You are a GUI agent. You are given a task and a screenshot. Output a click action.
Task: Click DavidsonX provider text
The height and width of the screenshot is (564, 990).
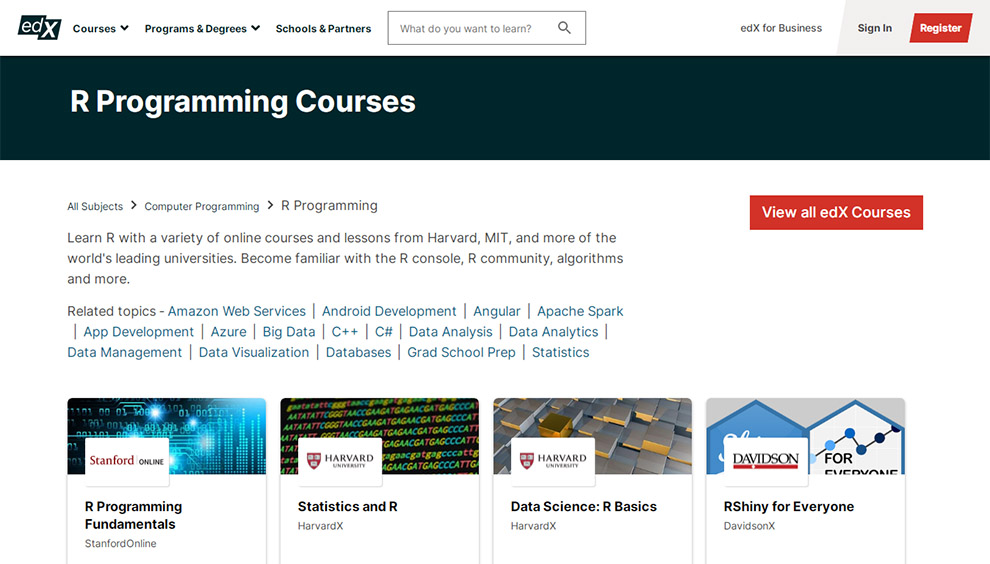point(749,525)
